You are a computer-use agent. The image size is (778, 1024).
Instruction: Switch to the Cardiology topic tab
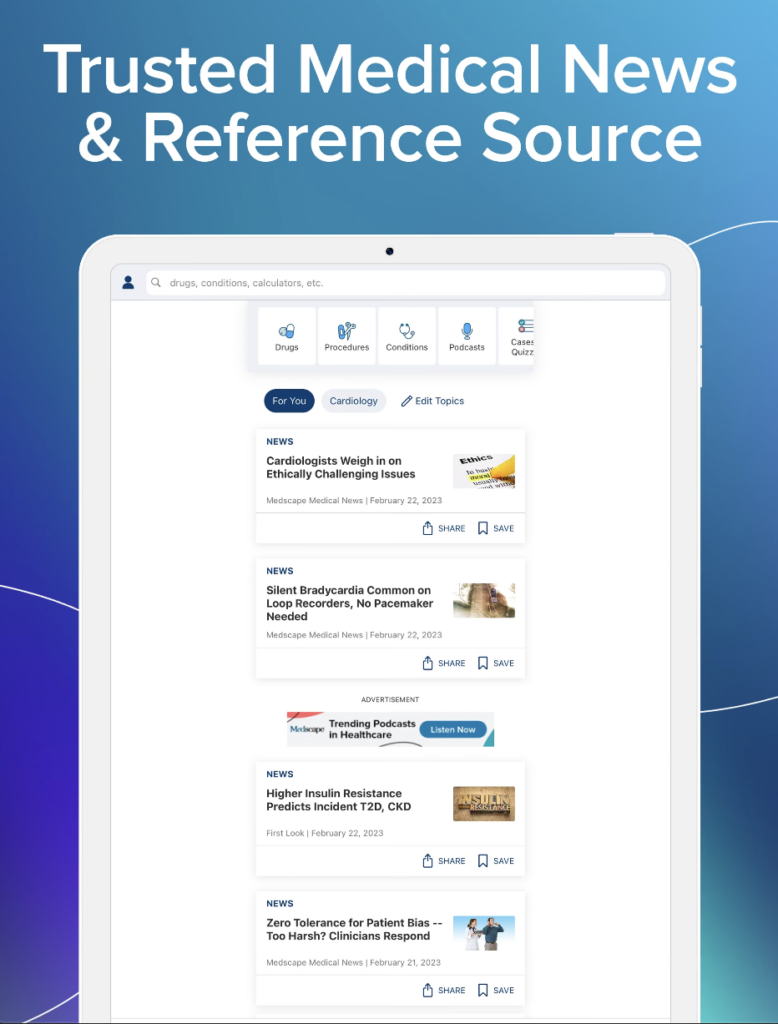(353, 401)
